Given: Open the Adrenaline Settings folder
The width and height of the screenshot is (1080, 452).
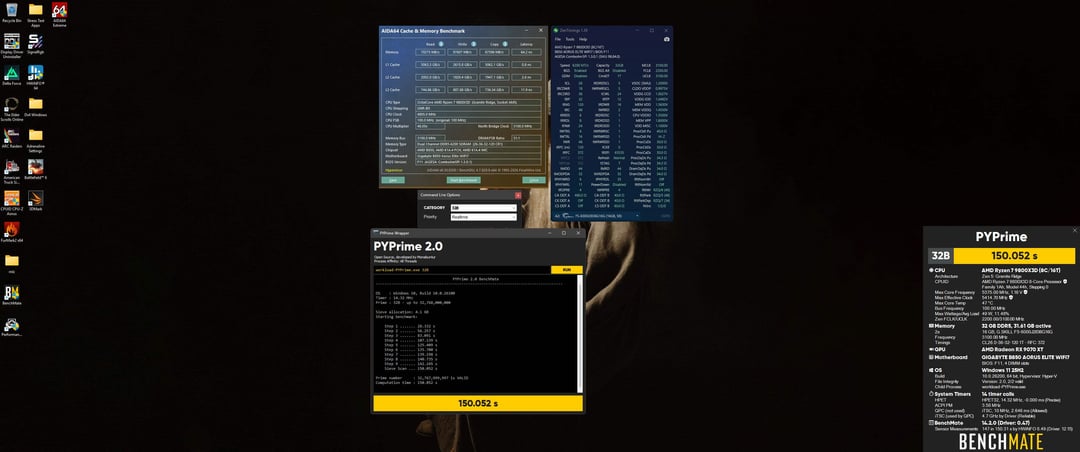Looking at the screenshot, I should (x=35, y=140).
